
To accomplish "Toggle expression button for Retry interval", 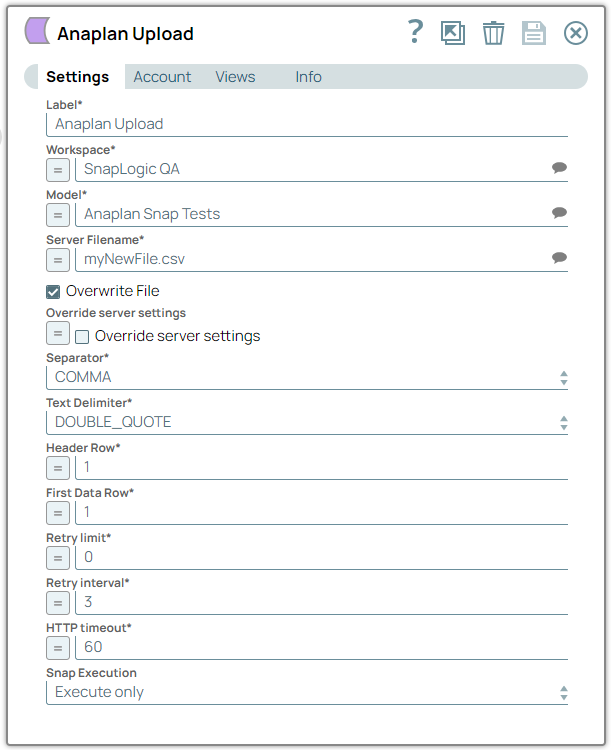I will 58,603.
